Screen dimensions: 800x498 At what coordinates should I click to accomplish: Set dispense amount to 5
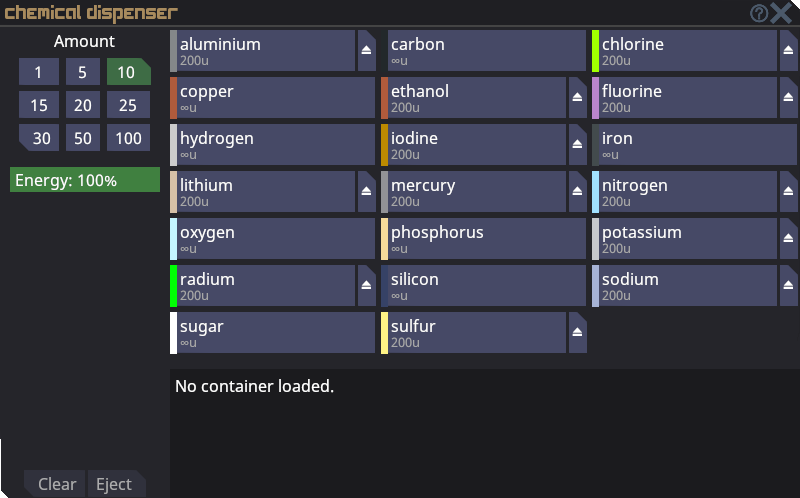coord(82,72)
